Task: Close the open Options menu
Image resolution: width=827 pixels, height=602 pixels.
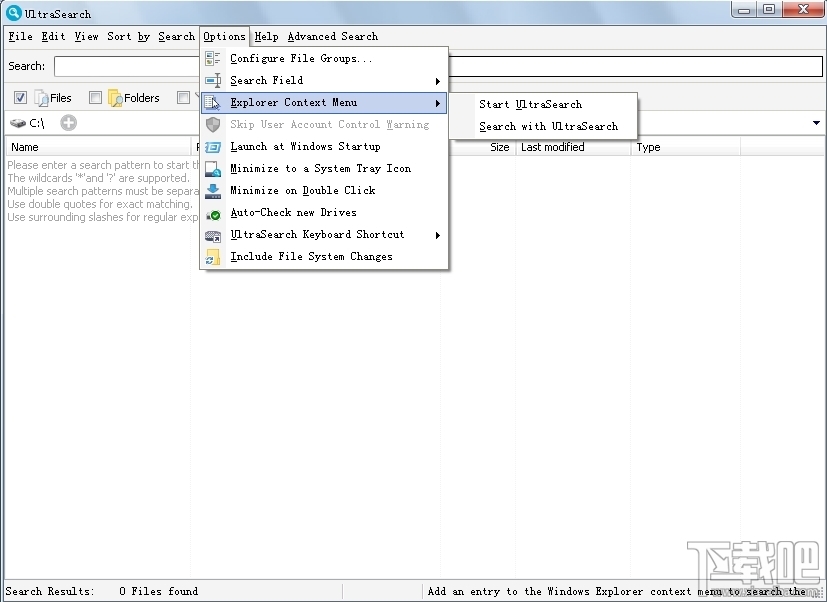Action: click(x=224, y=36)
